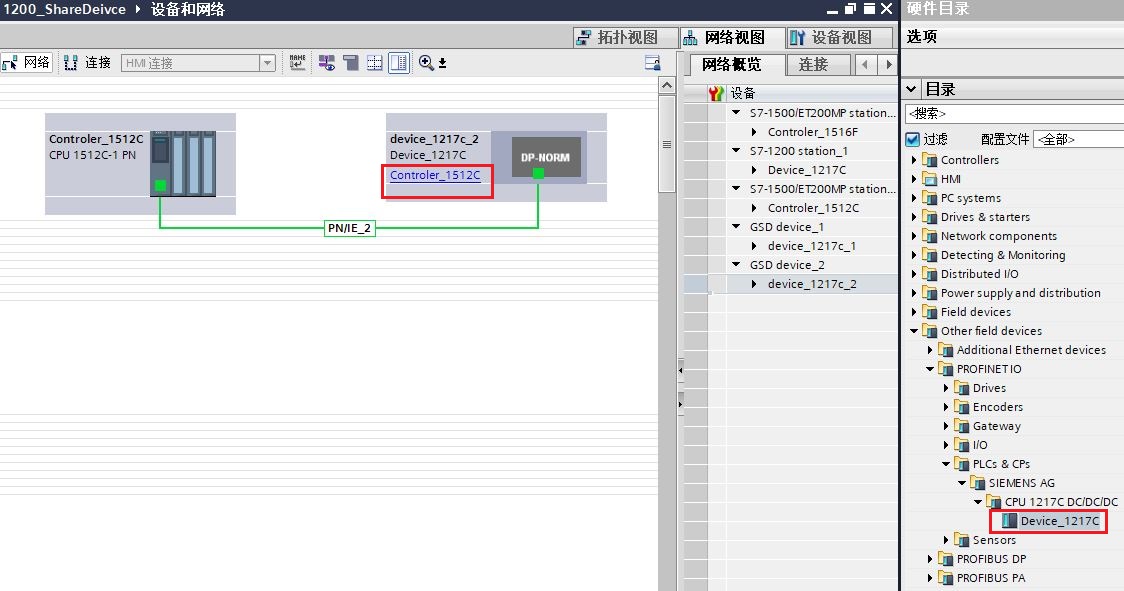Click the 设备 column header icon

point(716,93)
